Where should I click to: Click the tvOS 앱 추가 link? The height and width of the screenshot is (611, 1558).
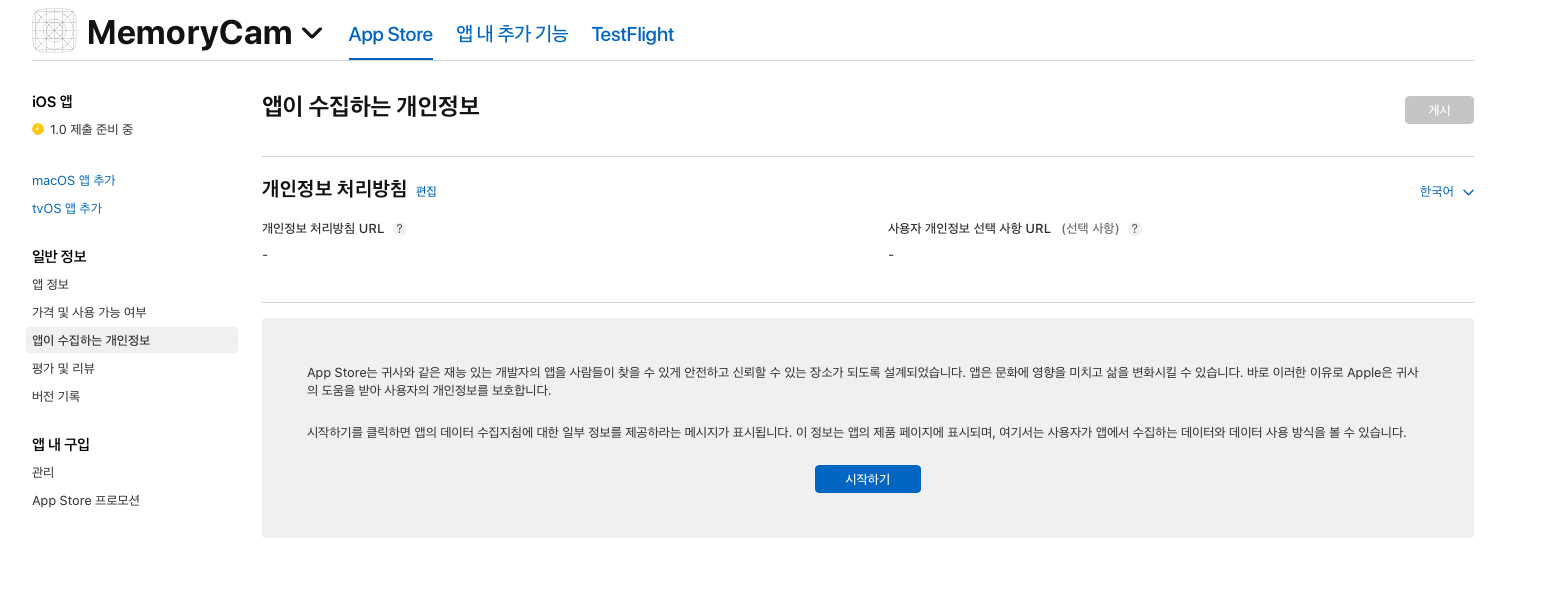click(x=67, y=208)
